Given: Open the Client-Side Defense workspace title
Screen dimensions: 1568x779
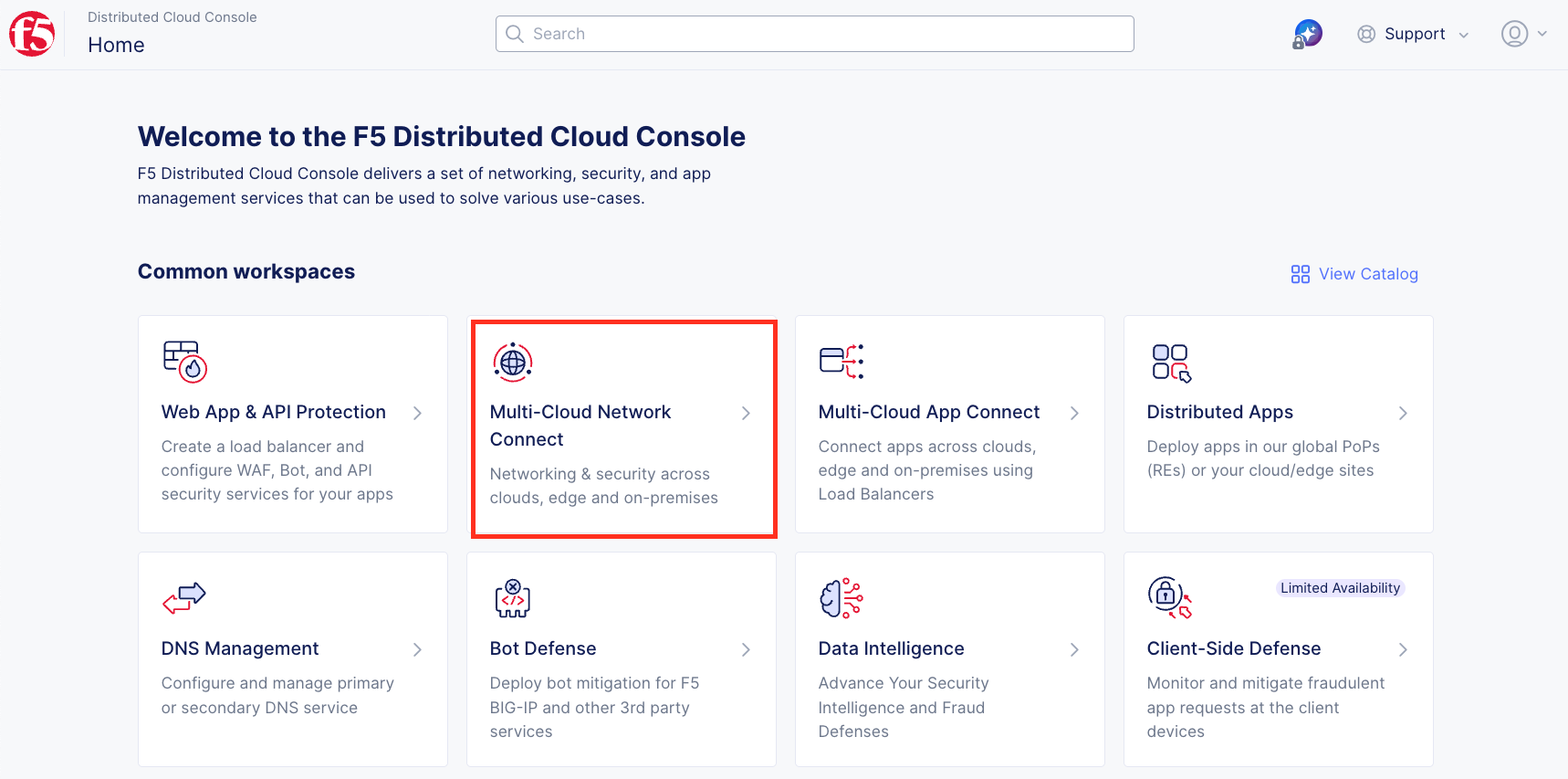Looking at the screenshot, I should coord(1234,648).
